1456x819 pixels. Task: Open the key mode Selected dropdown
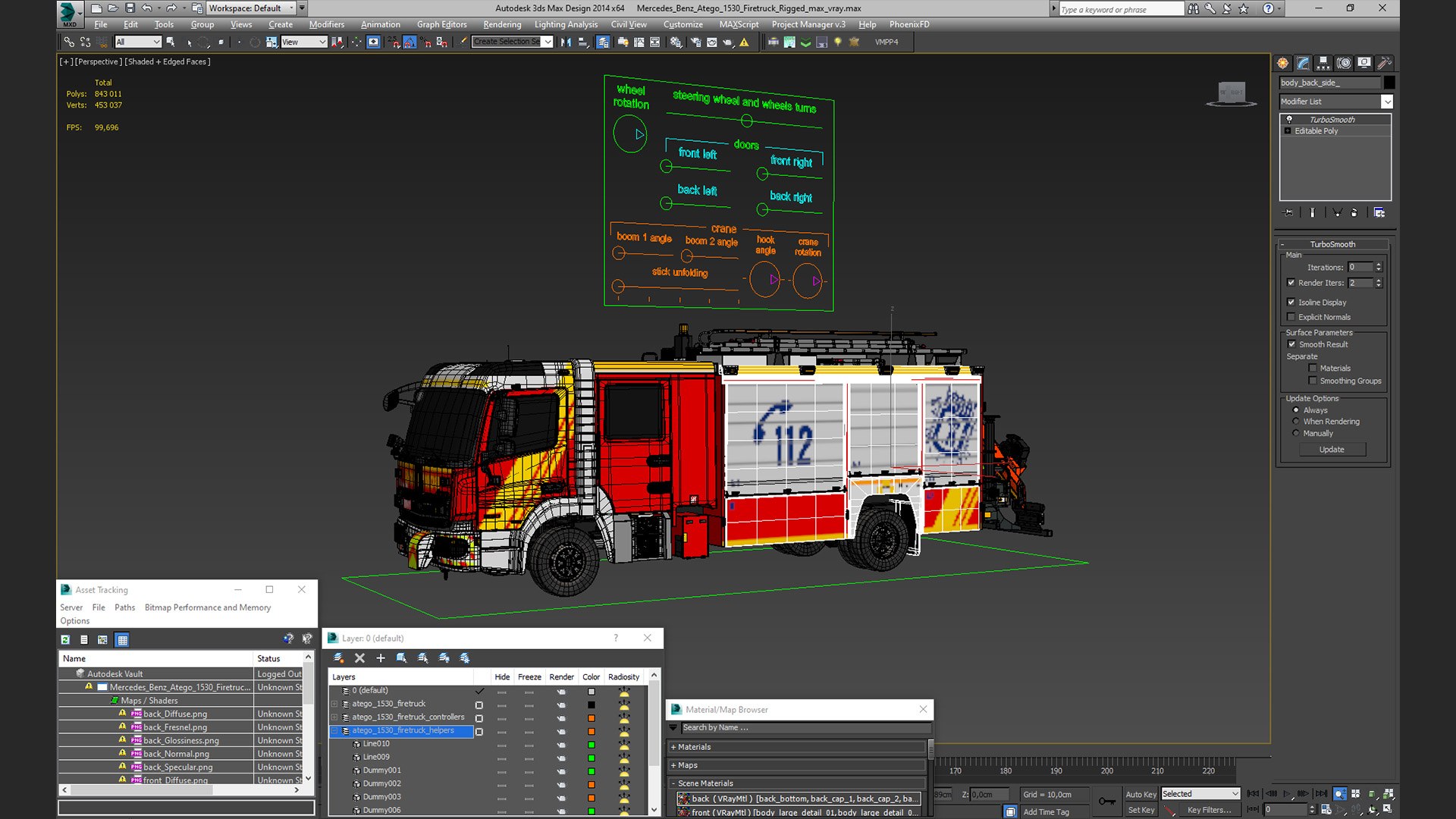point(1200,794)
